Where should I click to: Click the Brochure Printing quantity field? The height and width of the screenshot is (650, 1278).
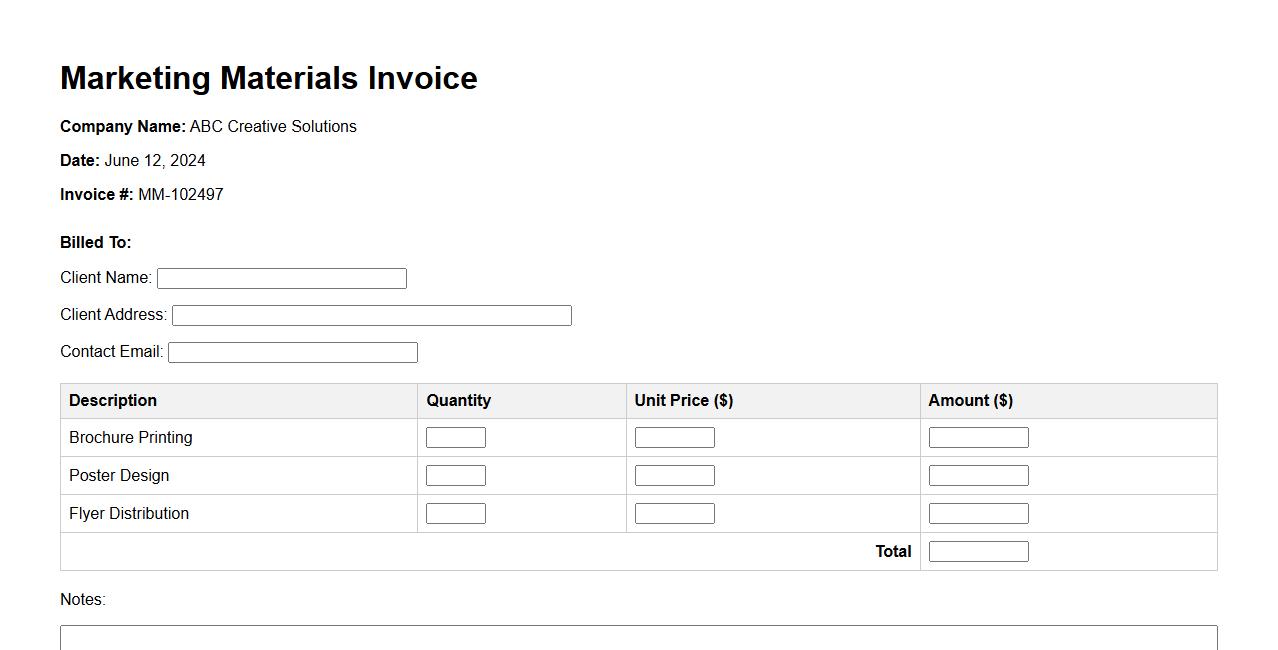tap(455, 438)
